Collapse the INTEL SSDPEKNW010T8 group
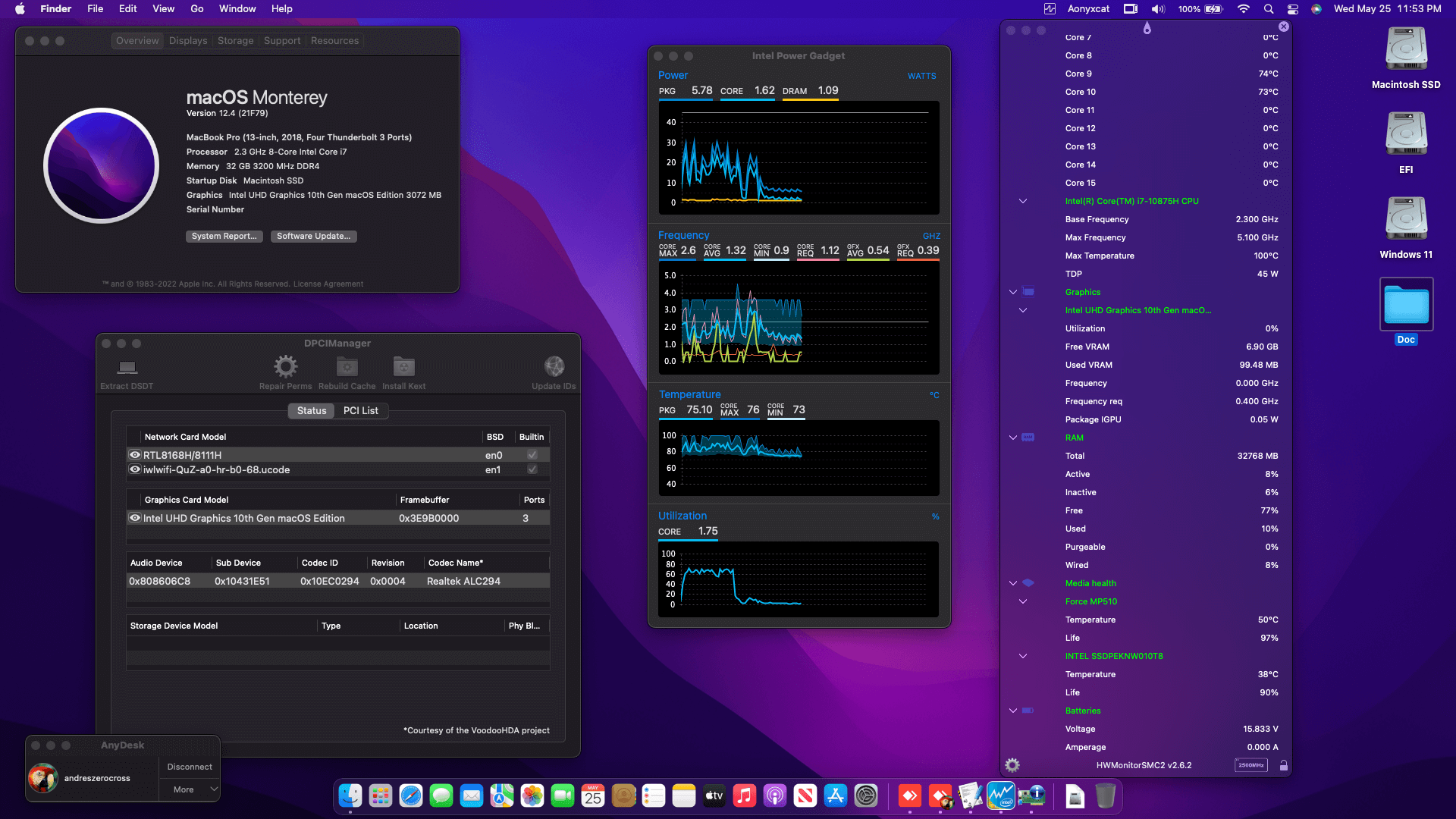The image size is (1456, 819). click(1023, 656)
